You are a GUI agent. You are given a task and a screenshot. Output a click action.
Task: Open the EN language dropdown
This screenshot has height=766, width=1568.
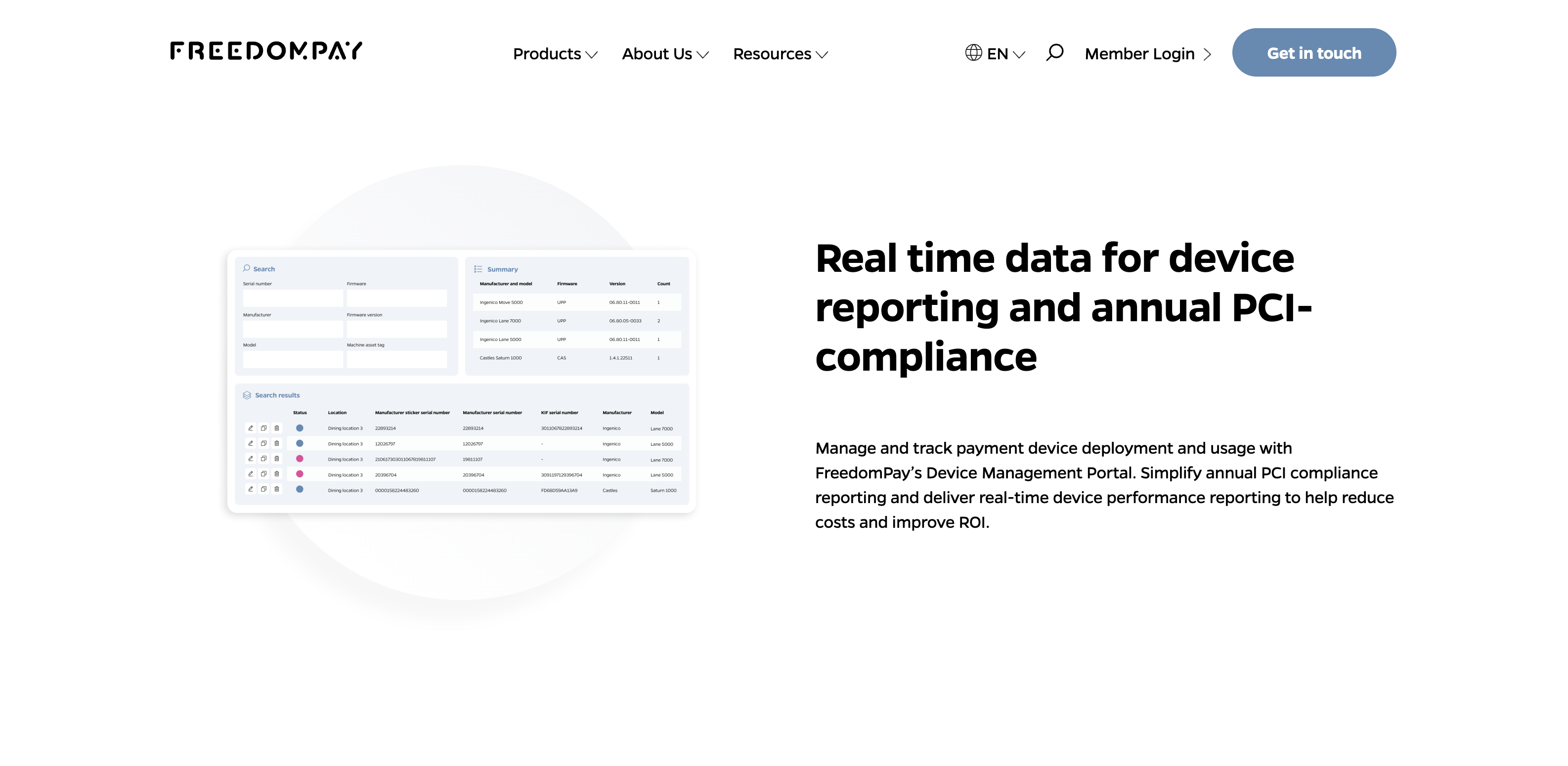click(x=1006, y=53)
